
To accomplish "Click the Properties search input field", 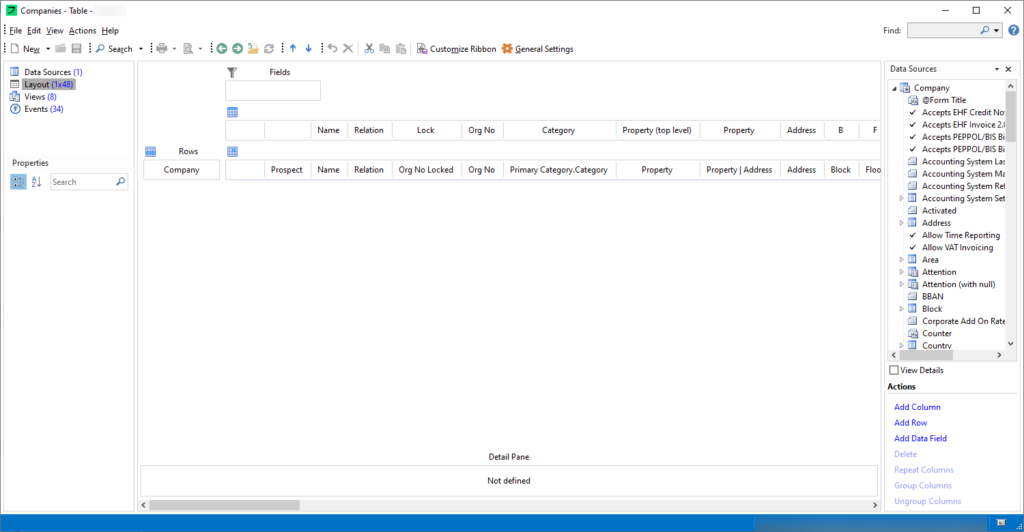I will [83, 182].
